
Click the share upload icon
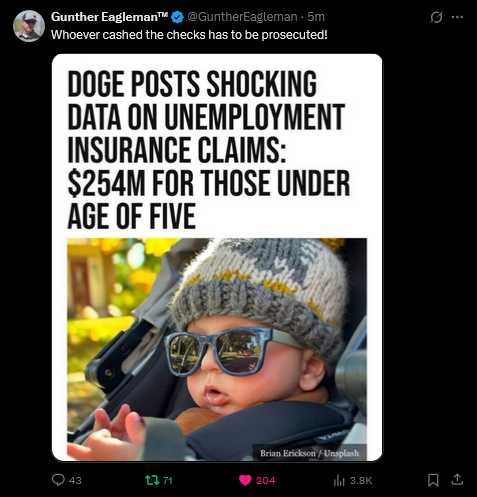(457, 479)
